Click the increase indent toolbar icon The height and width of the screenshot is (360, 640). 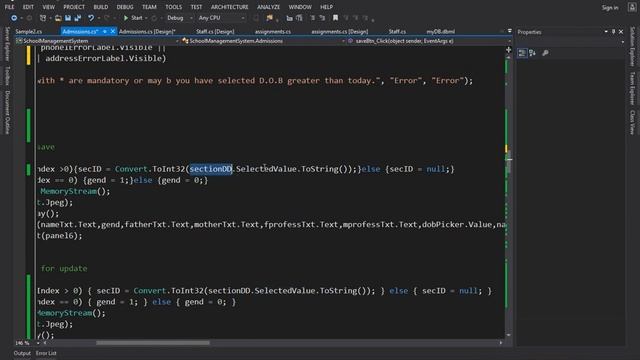coord(299,18)
